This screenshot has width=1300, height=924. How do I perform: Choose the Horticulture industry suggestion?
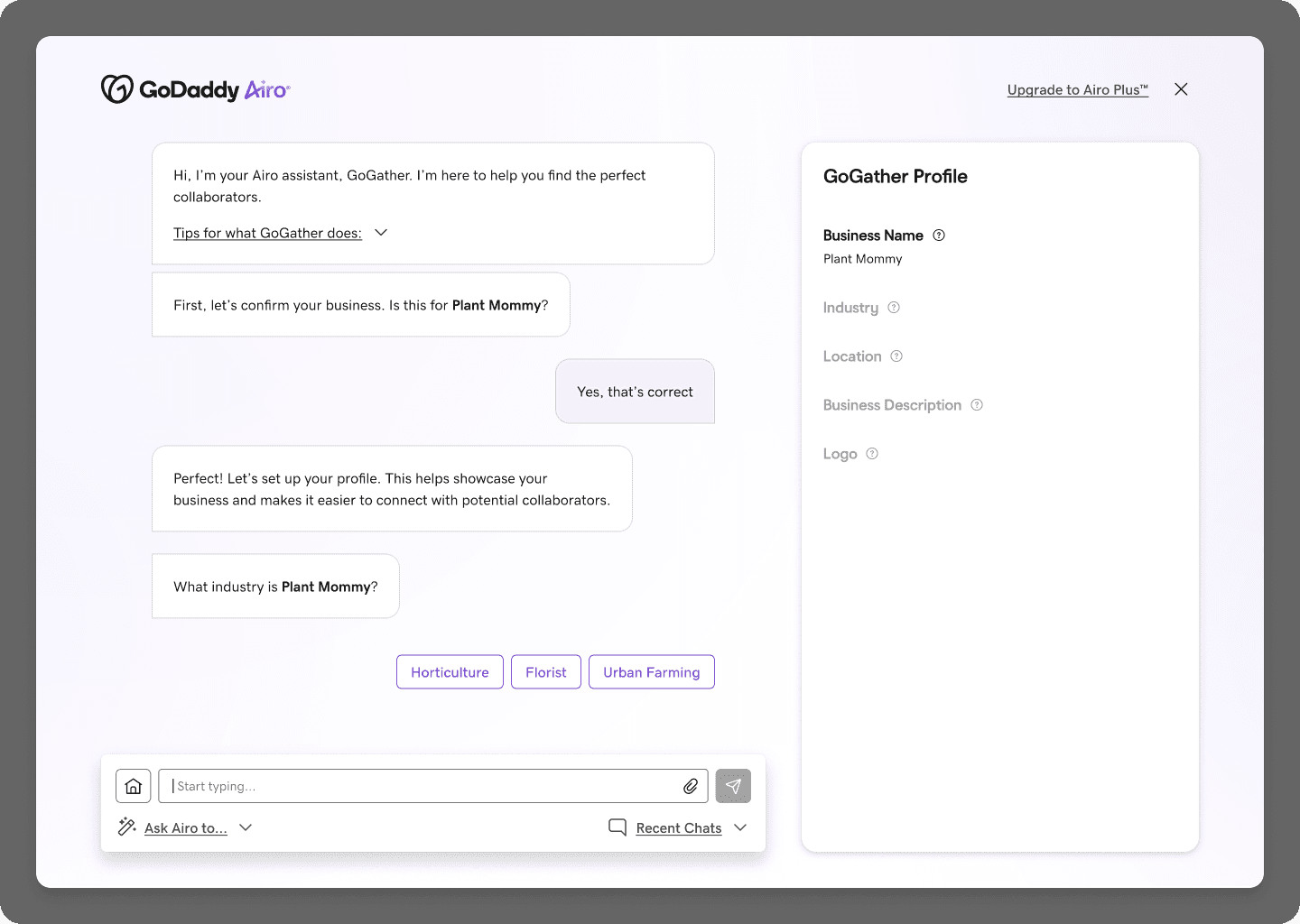pos(450,672)
